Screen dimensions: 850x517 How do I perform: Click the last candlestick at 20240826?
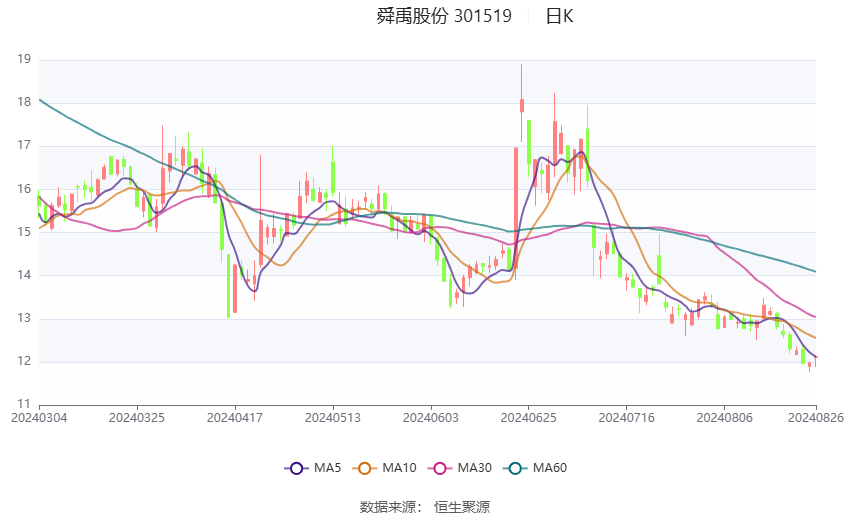pos(815,361)
